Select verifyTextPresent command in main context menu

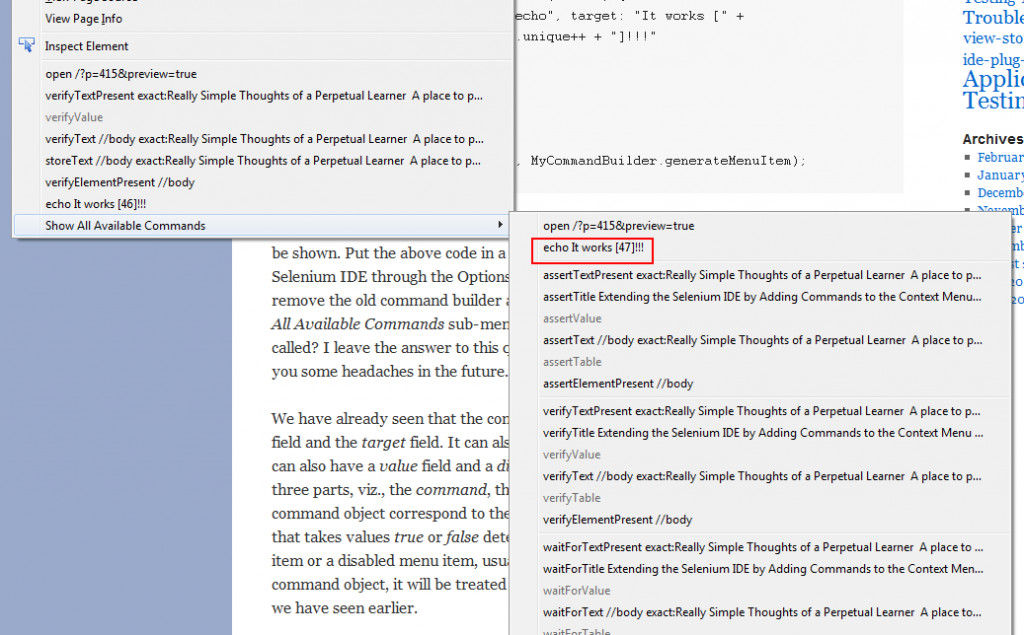[x=264, y=95]
